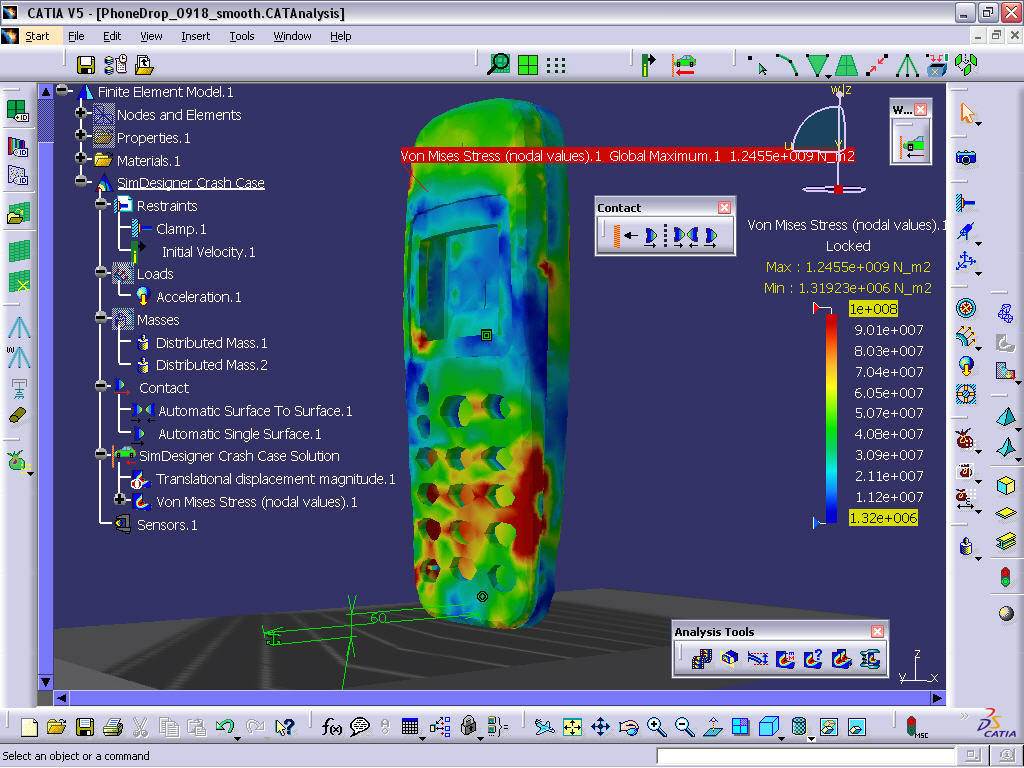Expand the Von Mises Stress tree node
This screenshot has height=768, width=1024.
tap(120, 500)
